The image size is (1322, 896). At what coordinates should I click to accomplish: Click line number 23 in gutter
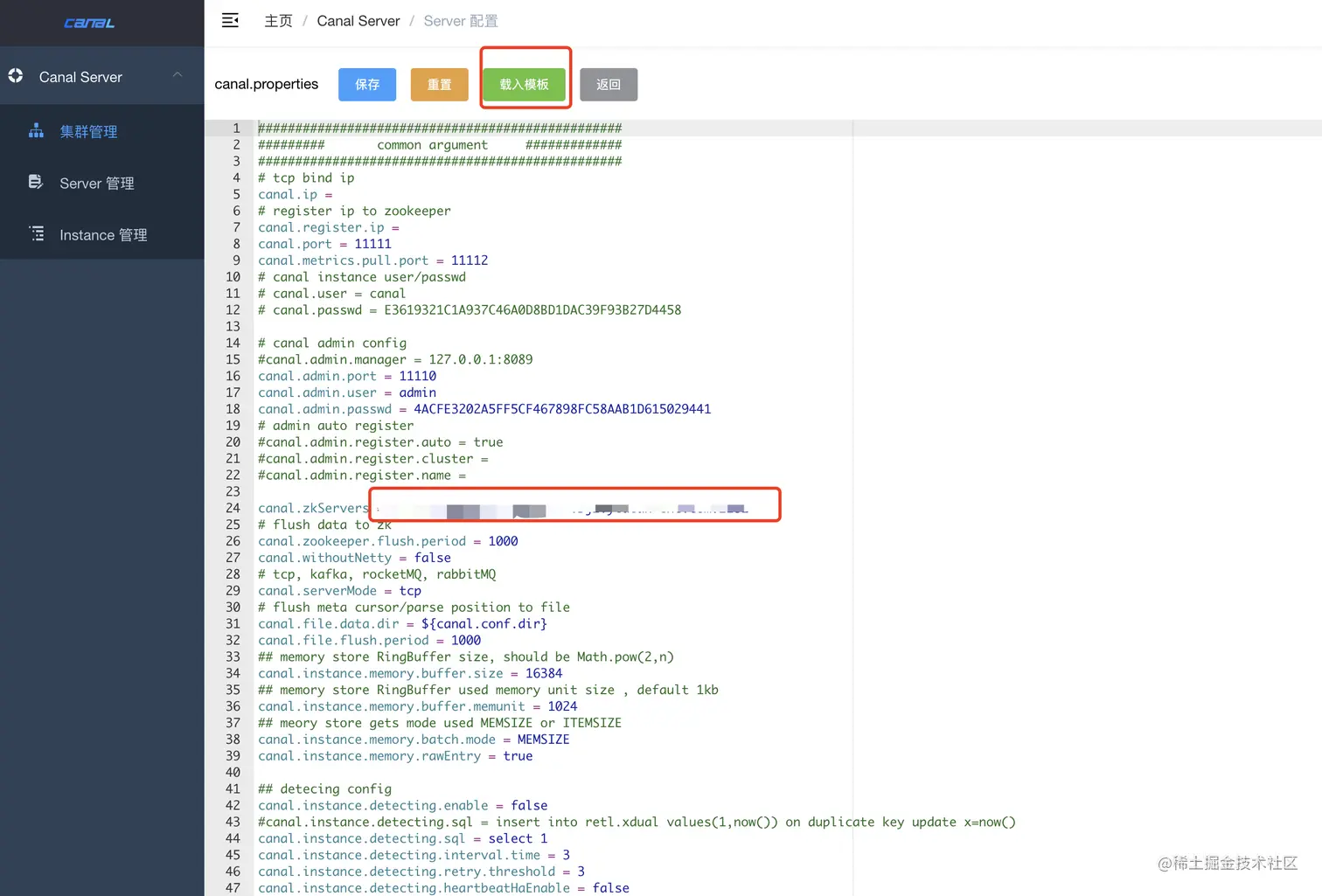click(233, 492)
